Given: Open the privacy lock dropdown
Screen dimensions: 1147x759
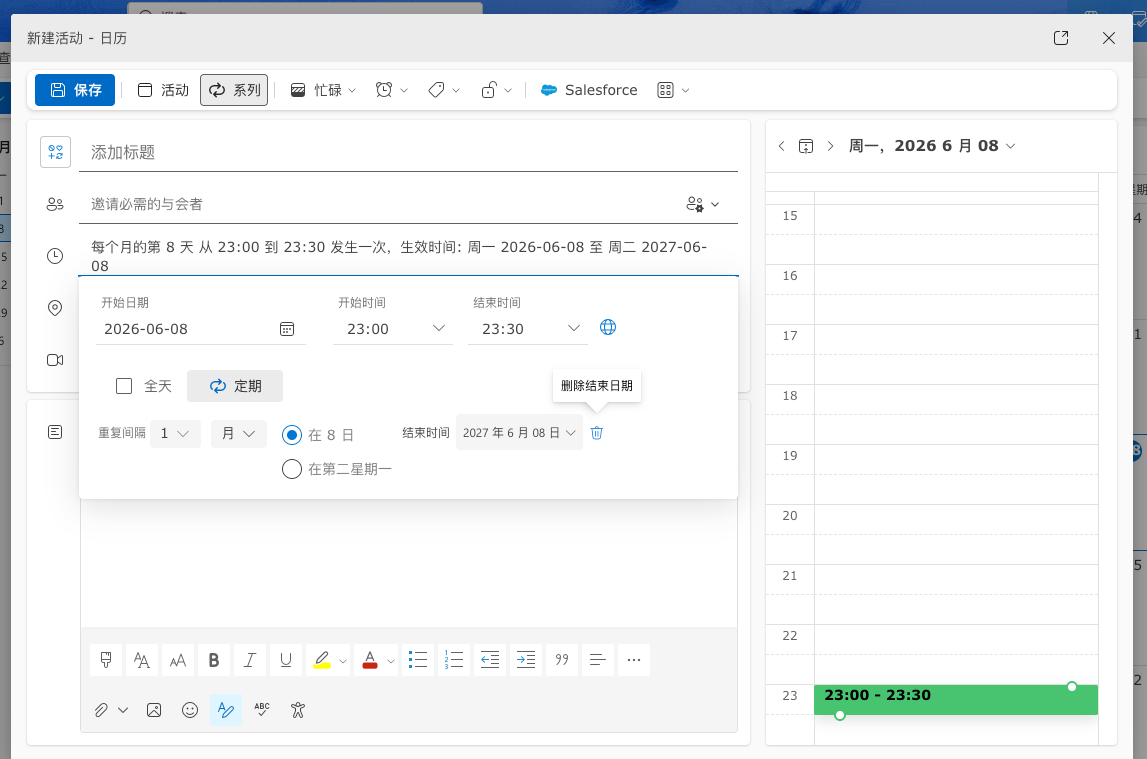Looking at the screenshot, I should (497, 90).
